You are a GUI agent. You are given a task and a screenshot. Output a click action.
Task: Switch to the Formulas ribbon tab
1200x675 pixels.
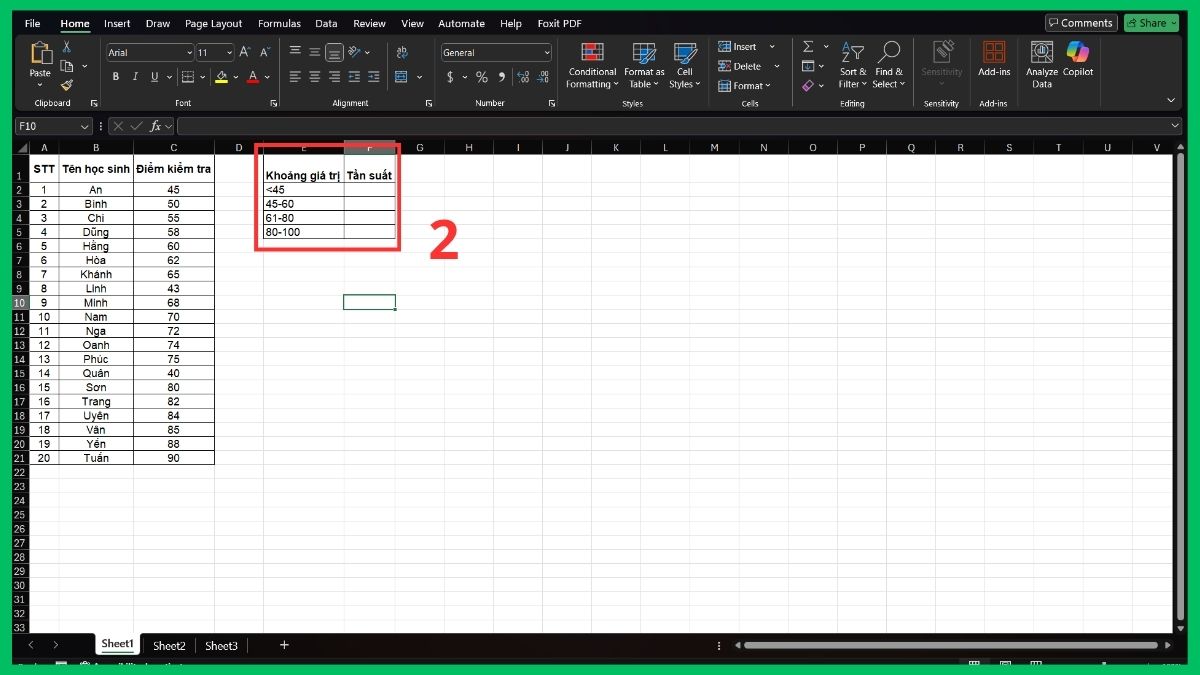coord(279,23)
